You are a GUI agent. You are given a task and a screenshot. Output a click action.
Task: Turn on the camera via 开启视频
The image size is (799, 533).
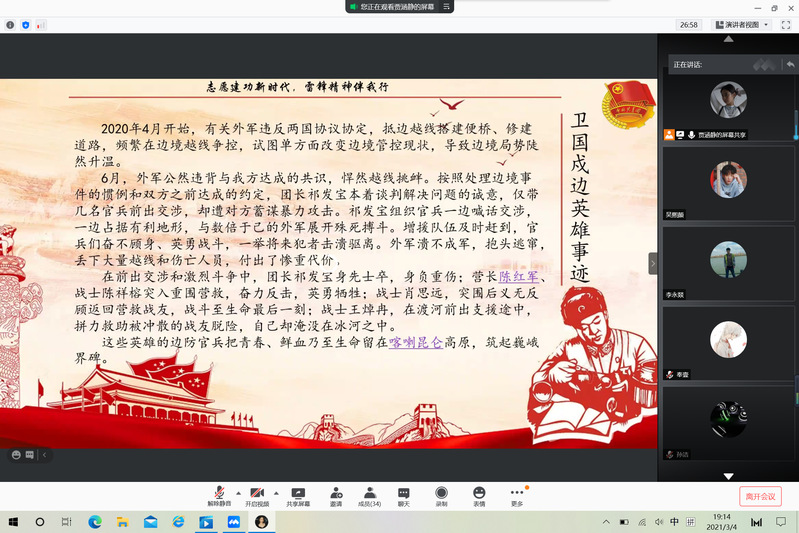(x=259, y=494)
